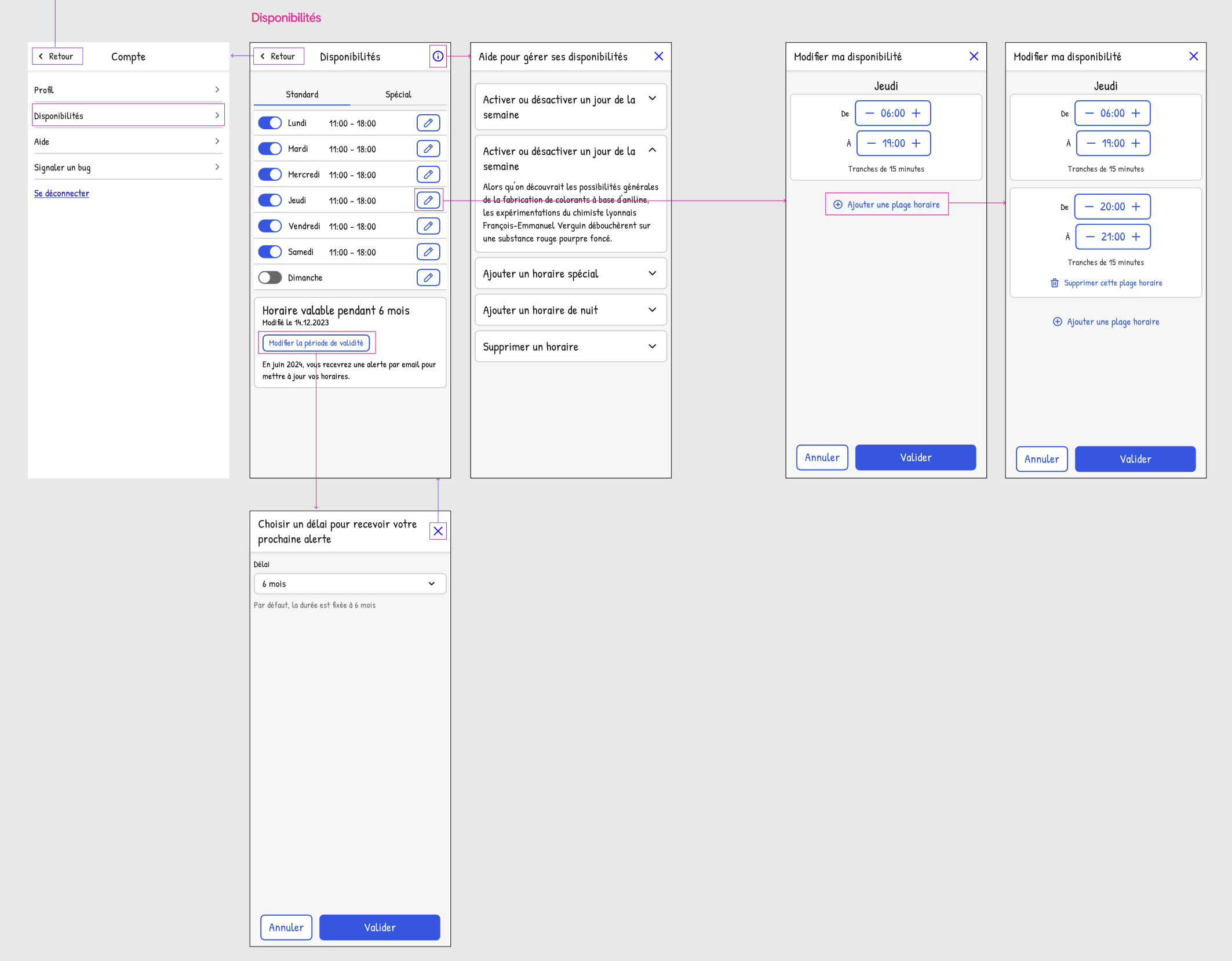Close the Choisir un délai alert panel
This screenshot has width=1232, height=961.
pyautogui.click(x=438, y=531)
